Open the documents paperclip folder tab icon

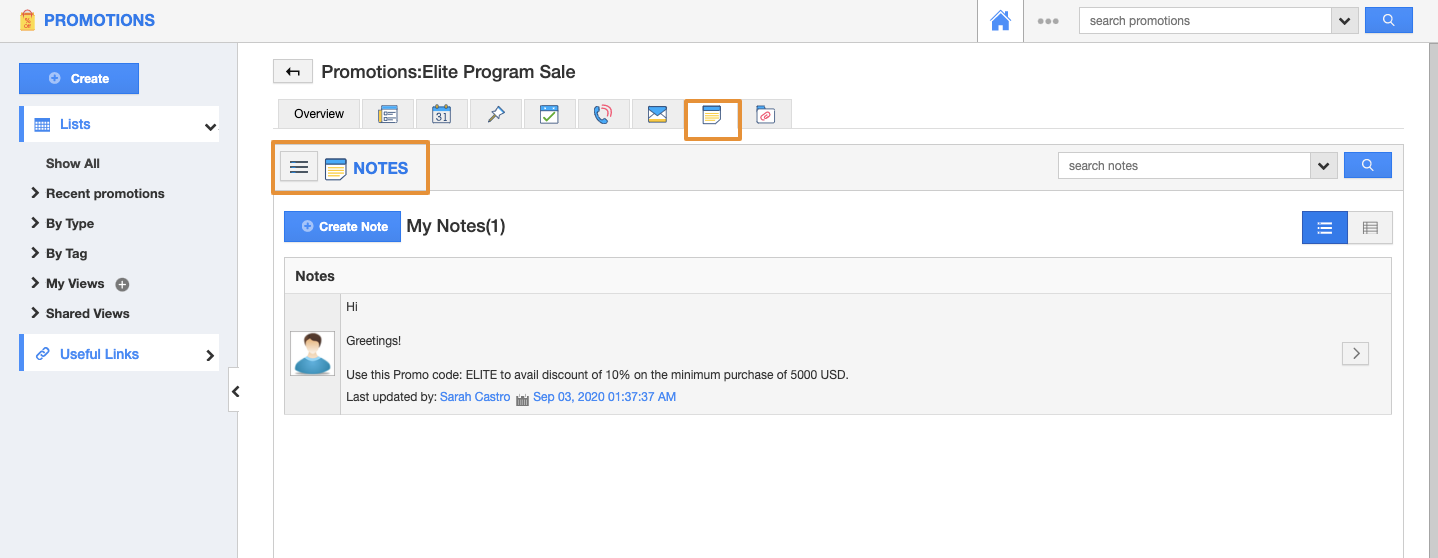[x=765, y=114]
